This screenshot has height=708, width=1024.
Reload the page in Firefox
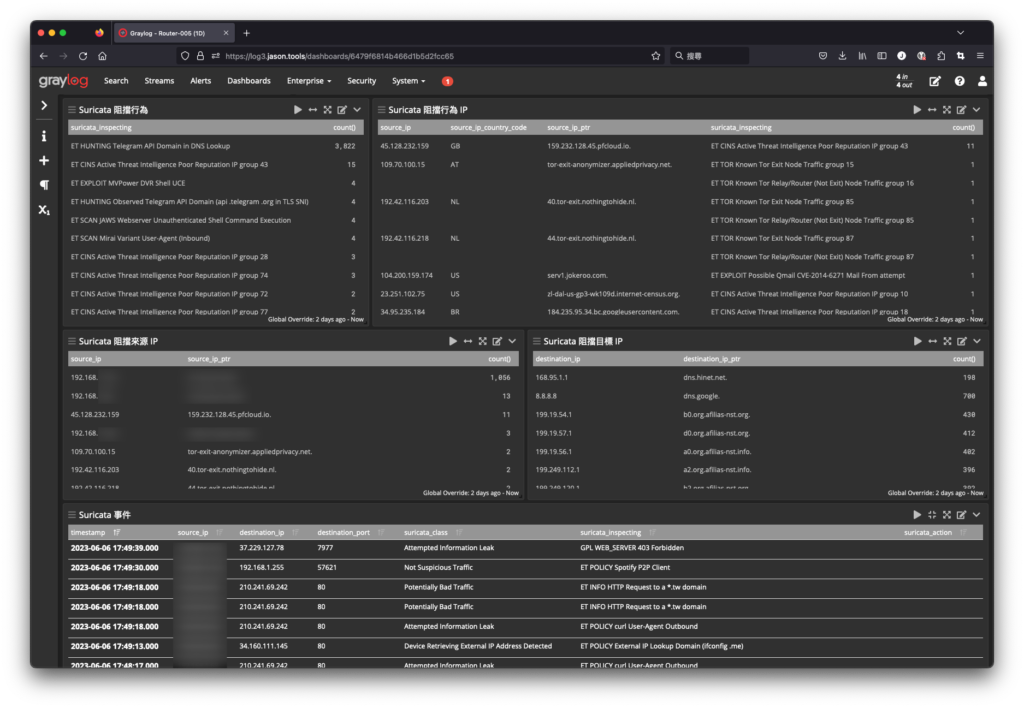(83, 56)
